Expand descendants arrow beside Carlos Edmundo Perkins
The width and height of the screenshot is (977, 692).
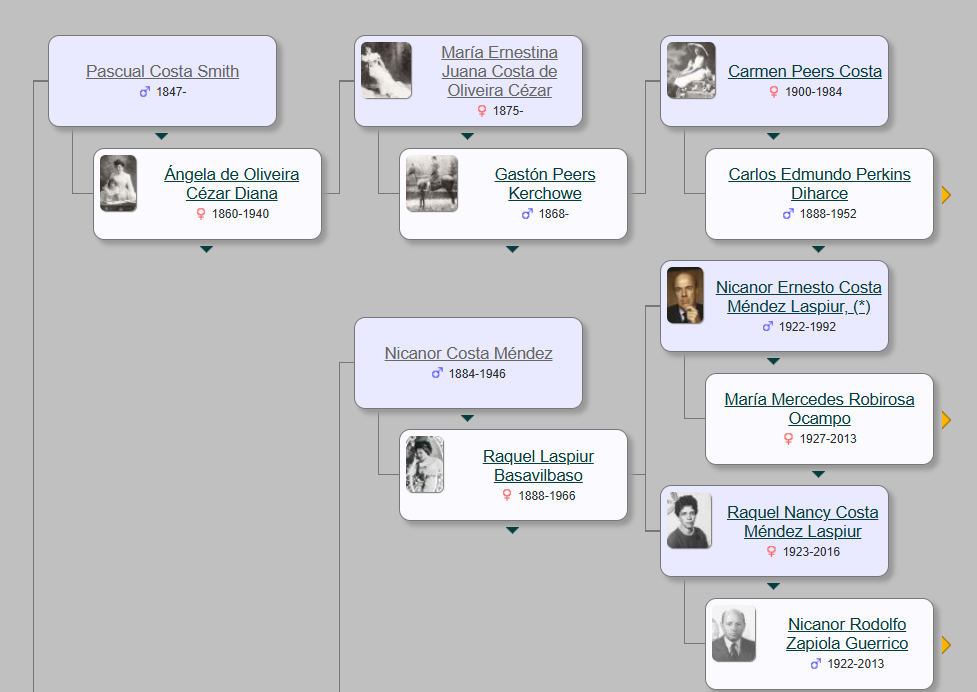[946, 195]
